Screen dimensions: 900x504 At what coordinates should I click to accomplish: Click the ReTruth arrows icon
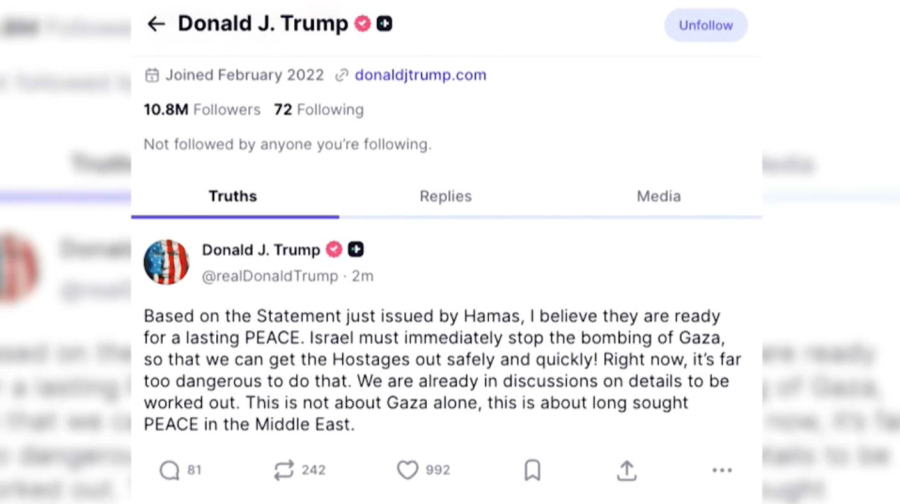(x=284, y=470)
